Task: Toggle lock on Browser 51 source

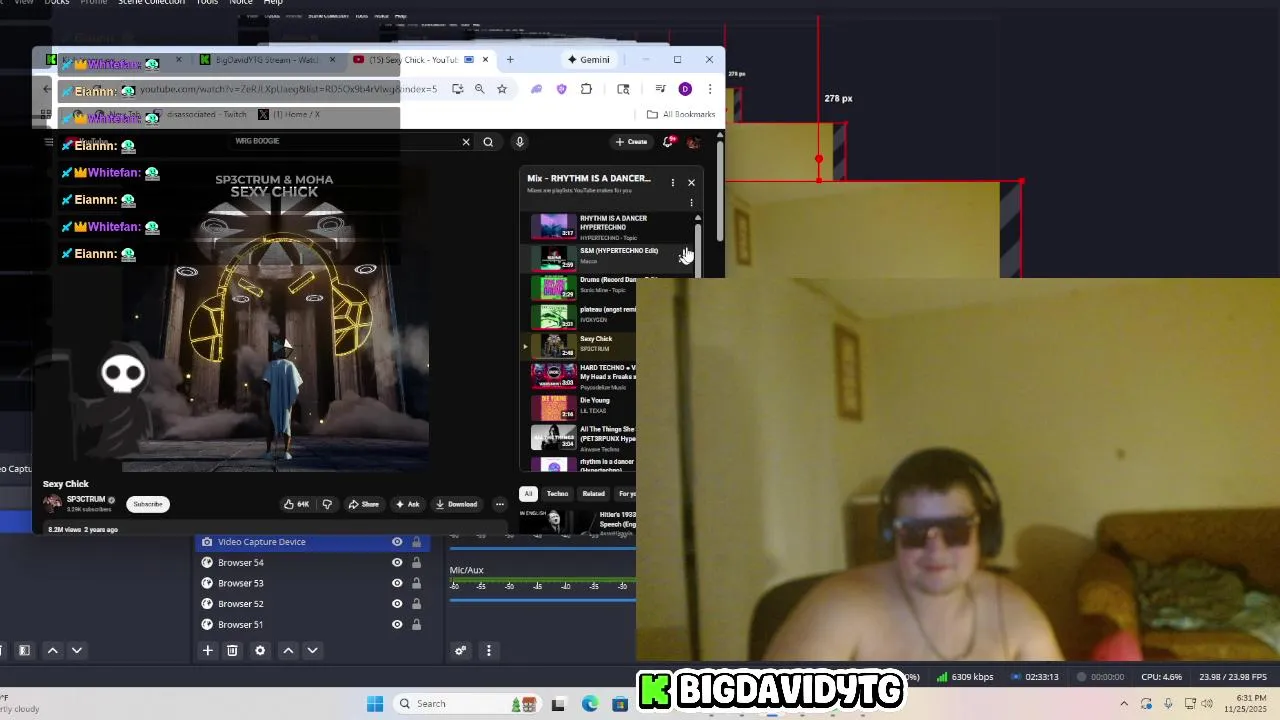Action: 417,625
